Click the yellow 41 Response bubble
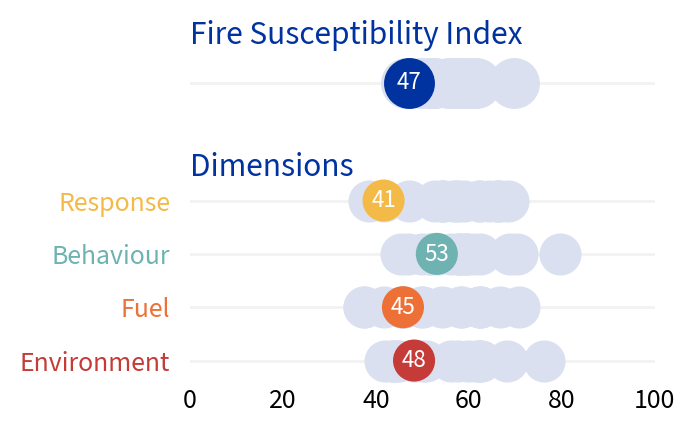 click(383, 200)
